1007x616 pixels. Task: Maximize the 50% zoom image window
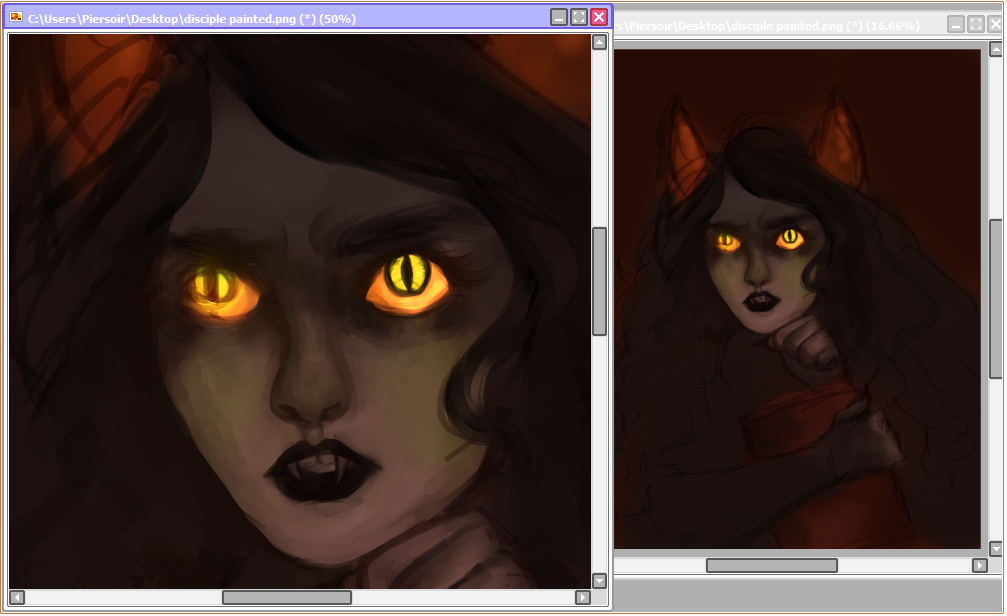(x=579, y=17)
